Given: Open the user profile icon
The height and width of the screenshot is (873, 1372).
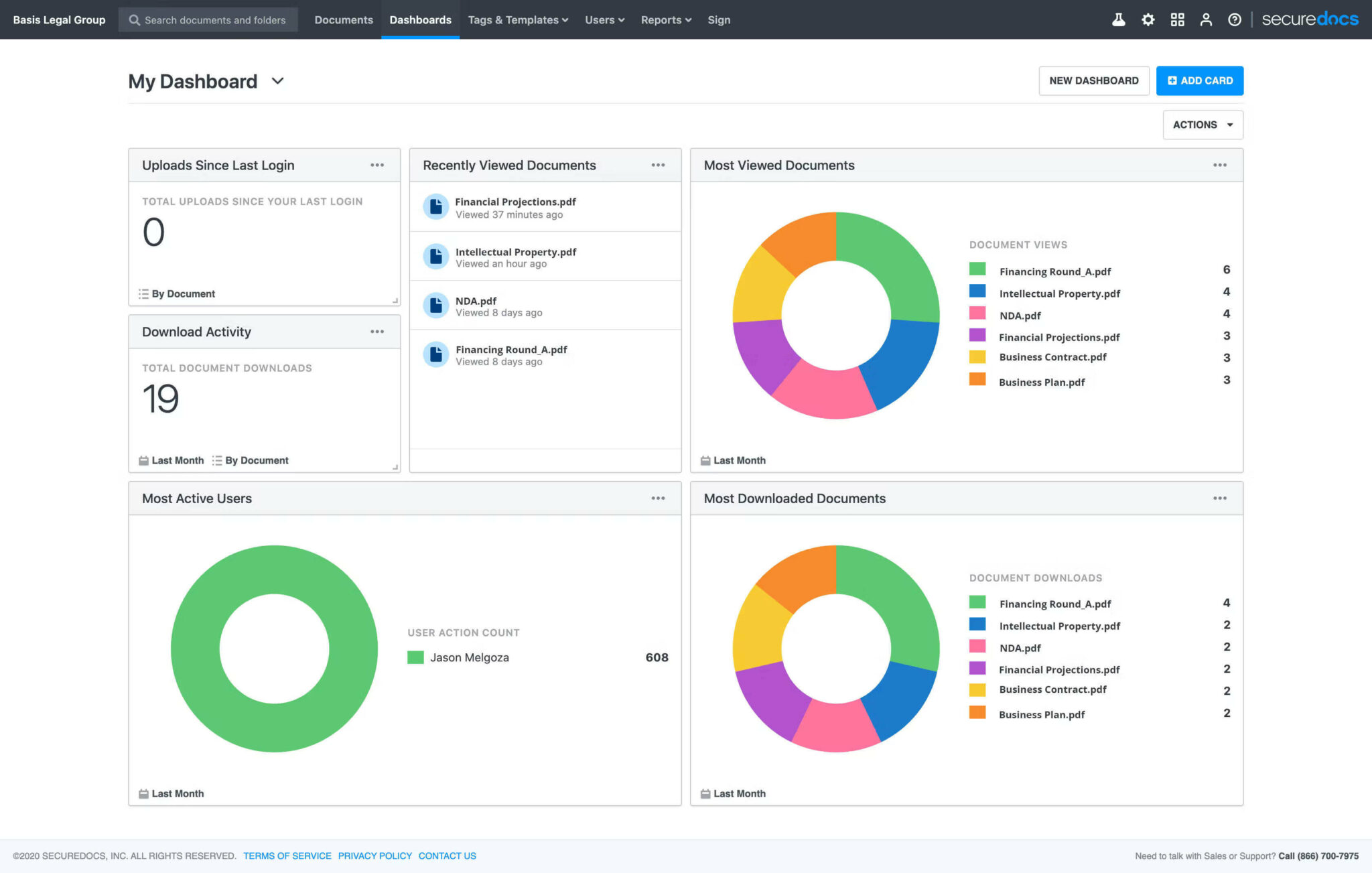Looking at the screenshot, I should tap(1206, 19).
